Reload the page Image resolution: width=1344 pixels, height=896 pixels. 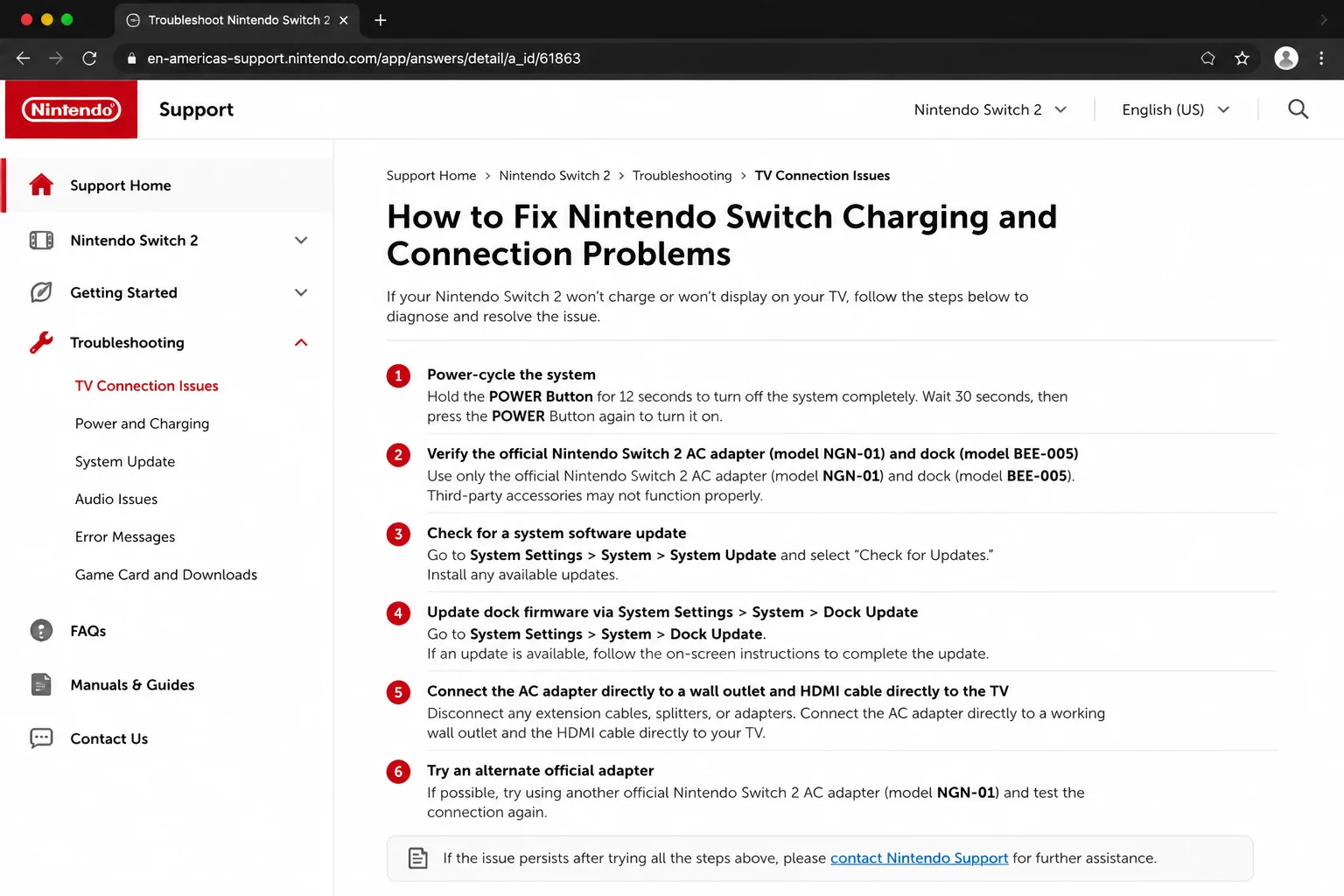[x=89, y=59]
